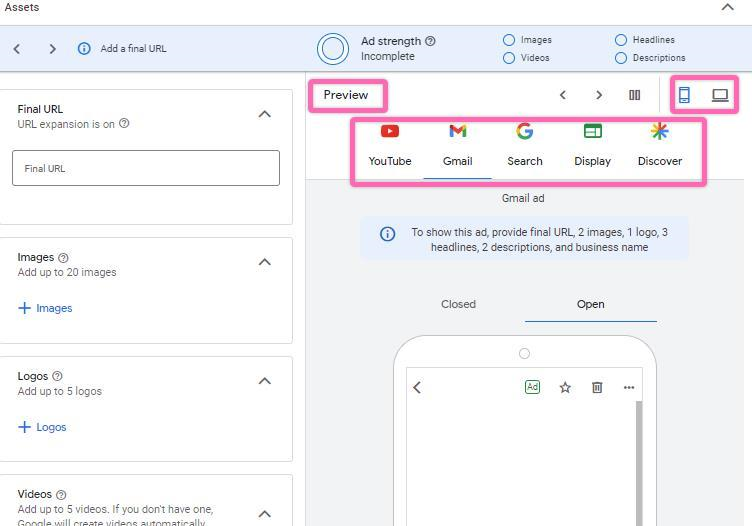Click the trash icon in Gmail preview
The height and width of the screenshot is (526, 752).
pos(597,387)
